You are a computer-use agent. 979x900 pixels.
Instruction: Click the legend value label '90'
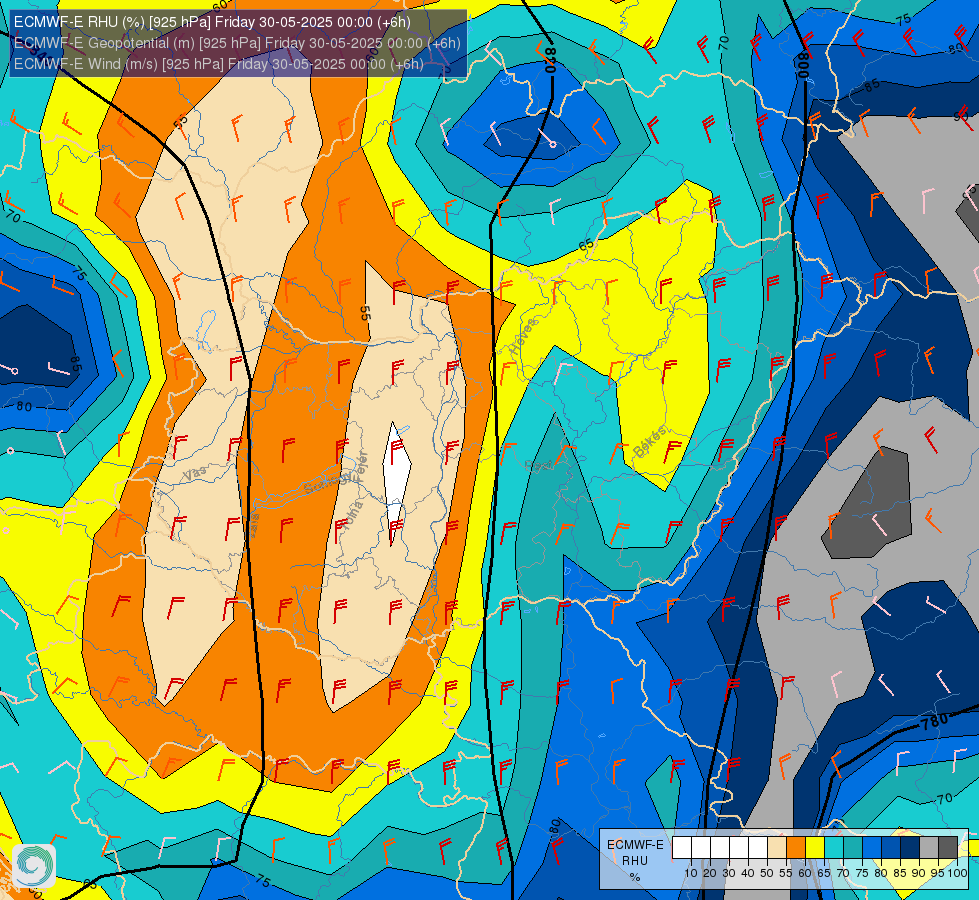[x=918, y=873]
